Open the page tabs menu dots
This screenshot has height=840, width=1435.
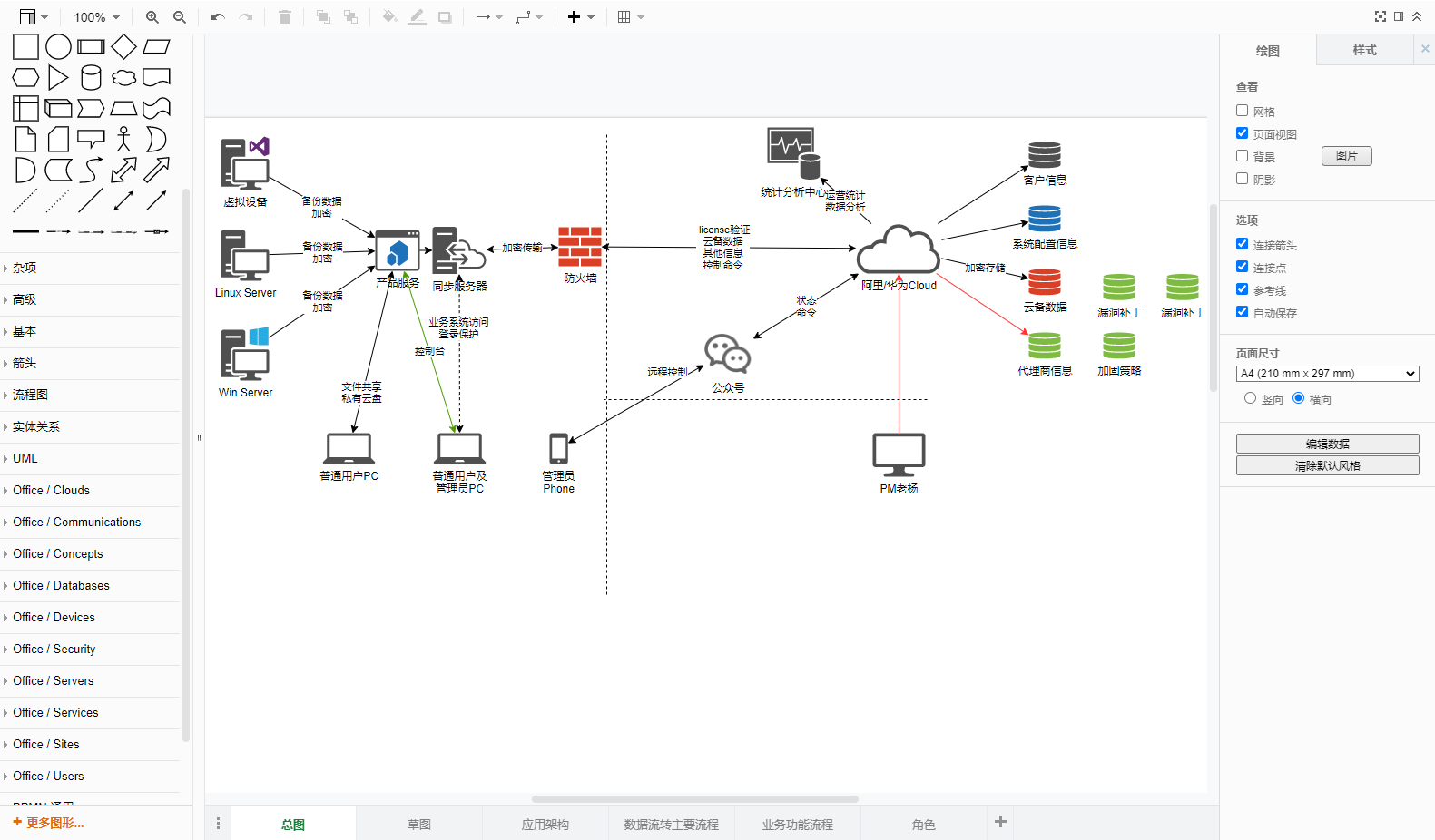pyautogui.click(x=218, y=824)
